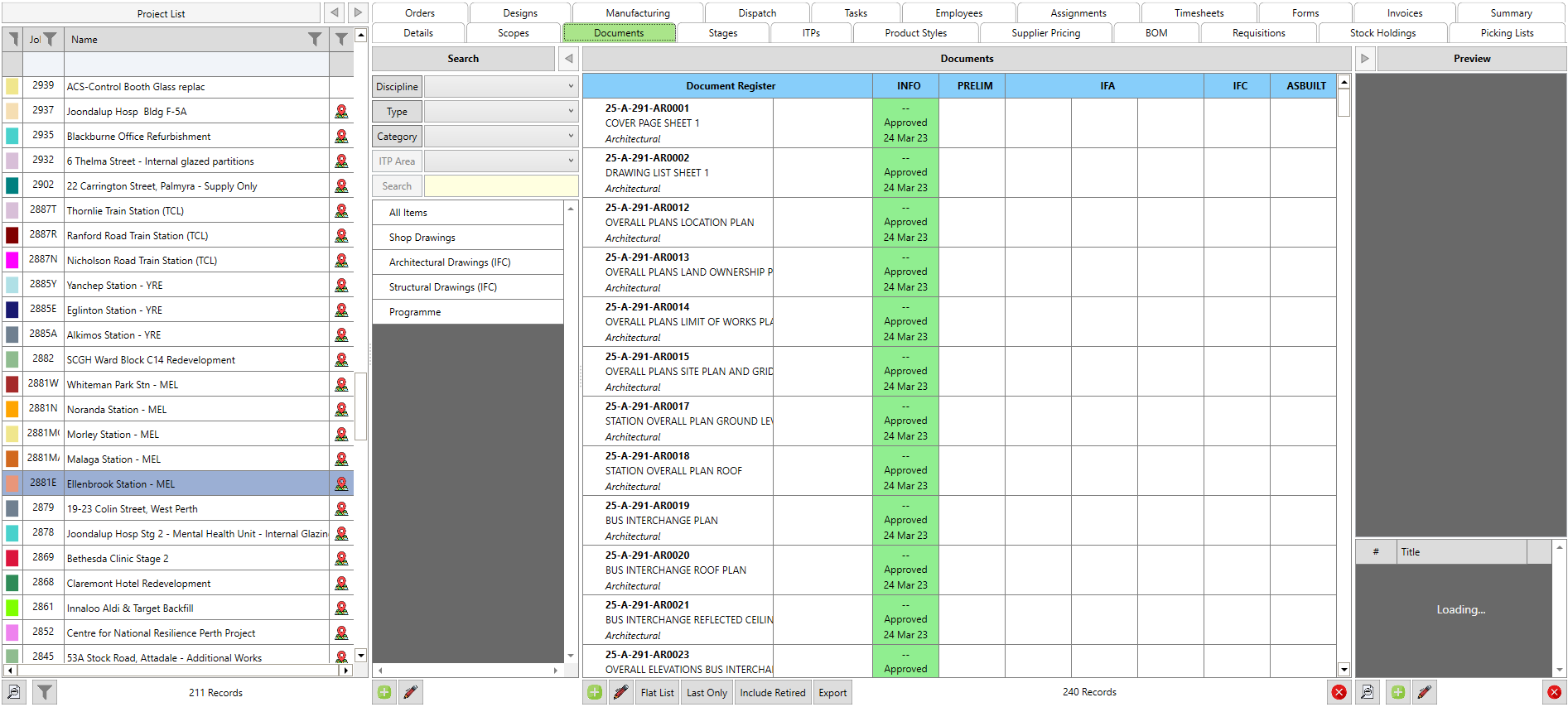This screenshot has height=707, width=1568.
Task: Click the red delete icon beside 240 Records
Action: (1339, 692)
